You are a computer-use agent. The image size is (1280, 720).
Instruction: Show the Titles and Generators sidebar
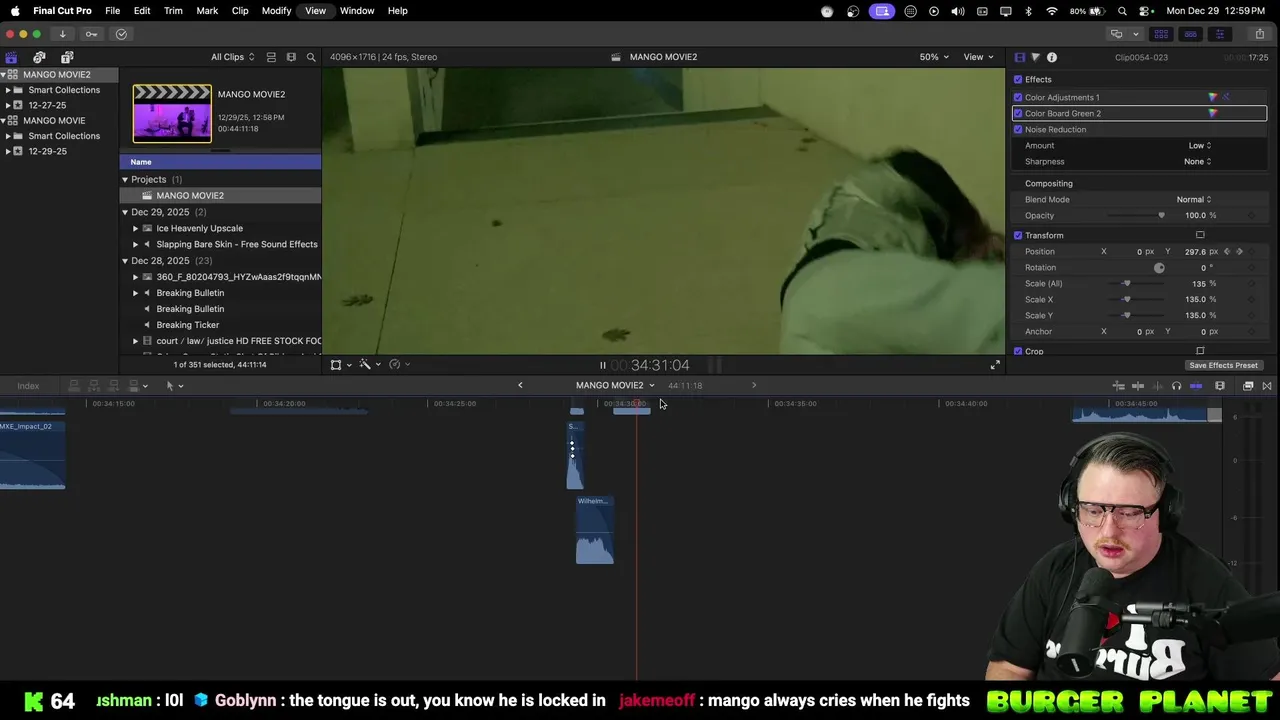coord(67,57)
